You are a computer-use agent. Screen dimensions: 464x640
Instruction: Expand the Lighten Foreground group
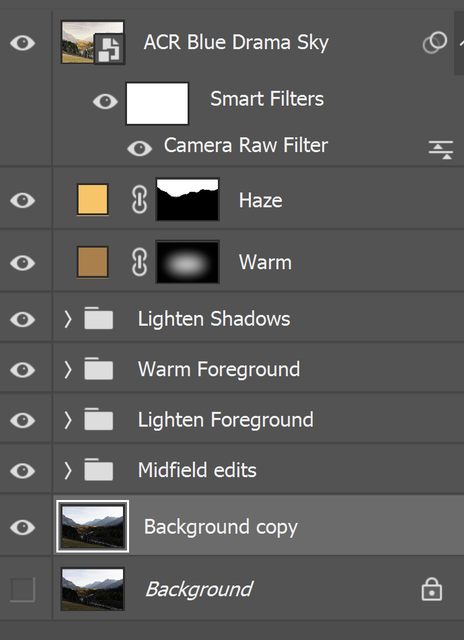68,420
